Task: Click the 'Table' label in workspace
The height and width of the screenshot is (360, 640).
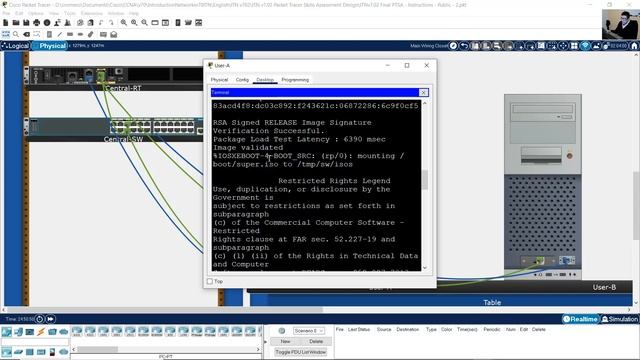Action: point(492,302)
